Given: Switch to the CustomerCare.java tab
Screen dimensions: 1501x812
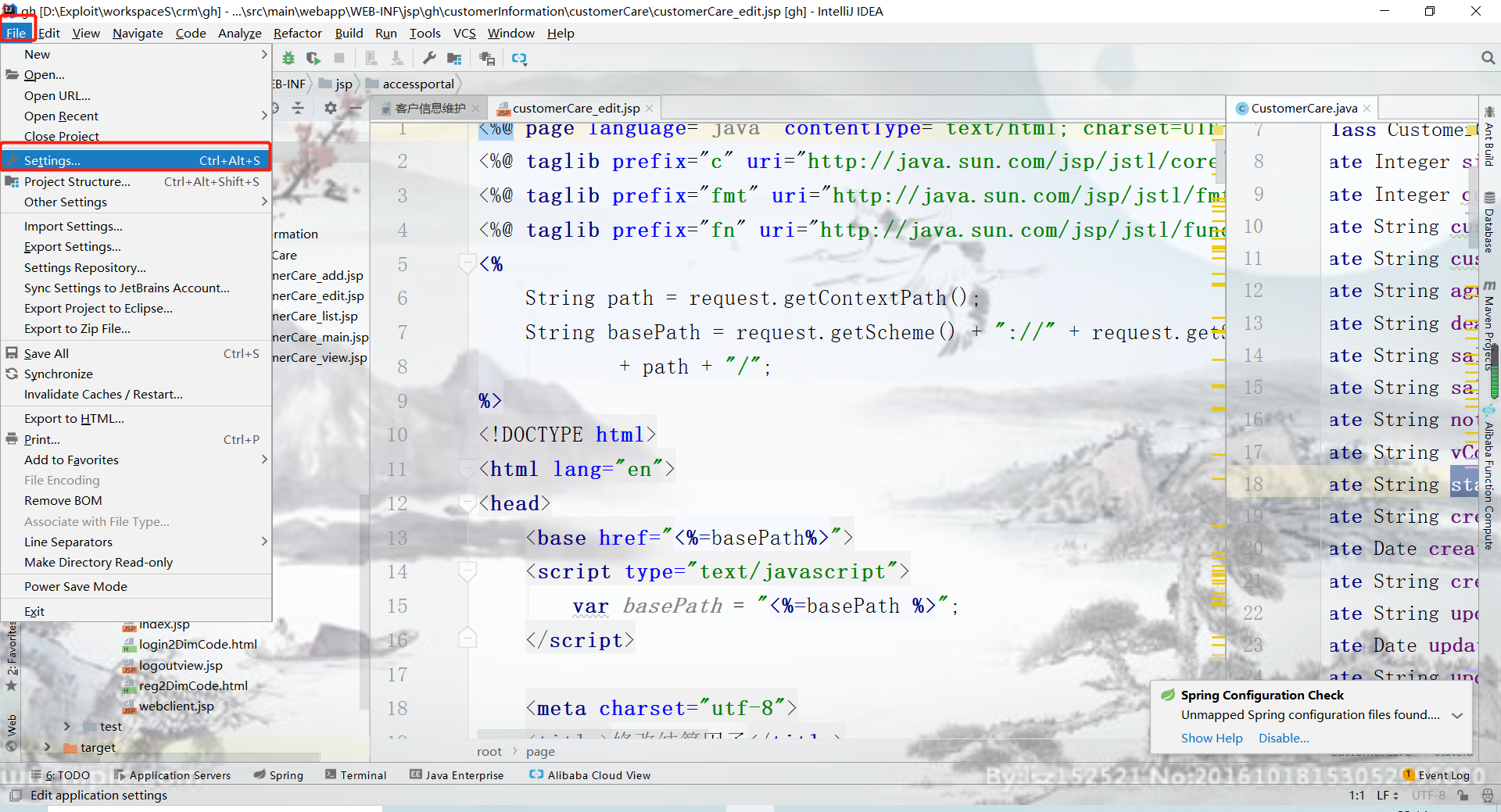Looking at the screenshot, I should [x=1304, y=109].
